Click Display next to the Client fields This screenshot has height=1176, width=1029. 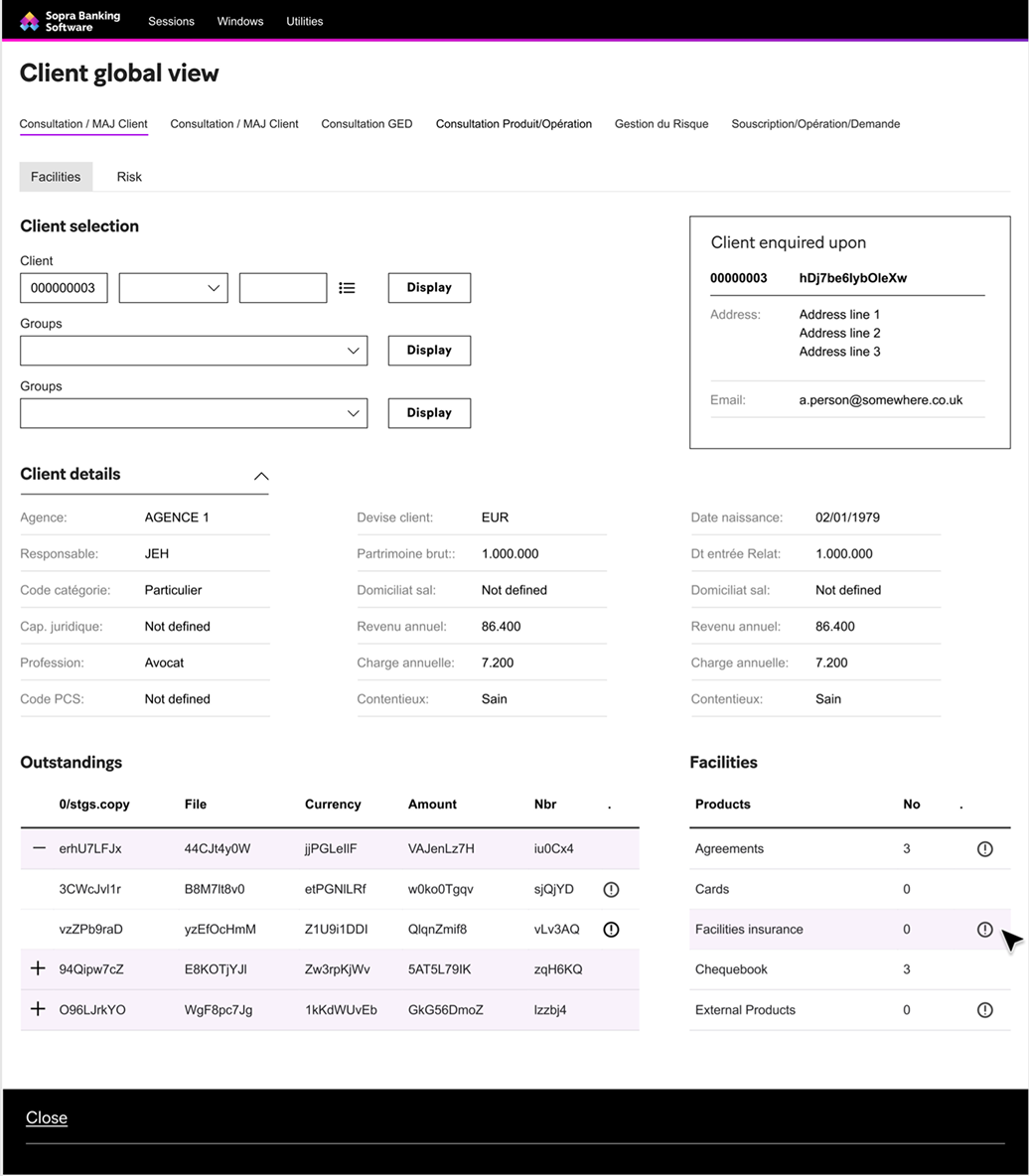(x=429, y=288)
